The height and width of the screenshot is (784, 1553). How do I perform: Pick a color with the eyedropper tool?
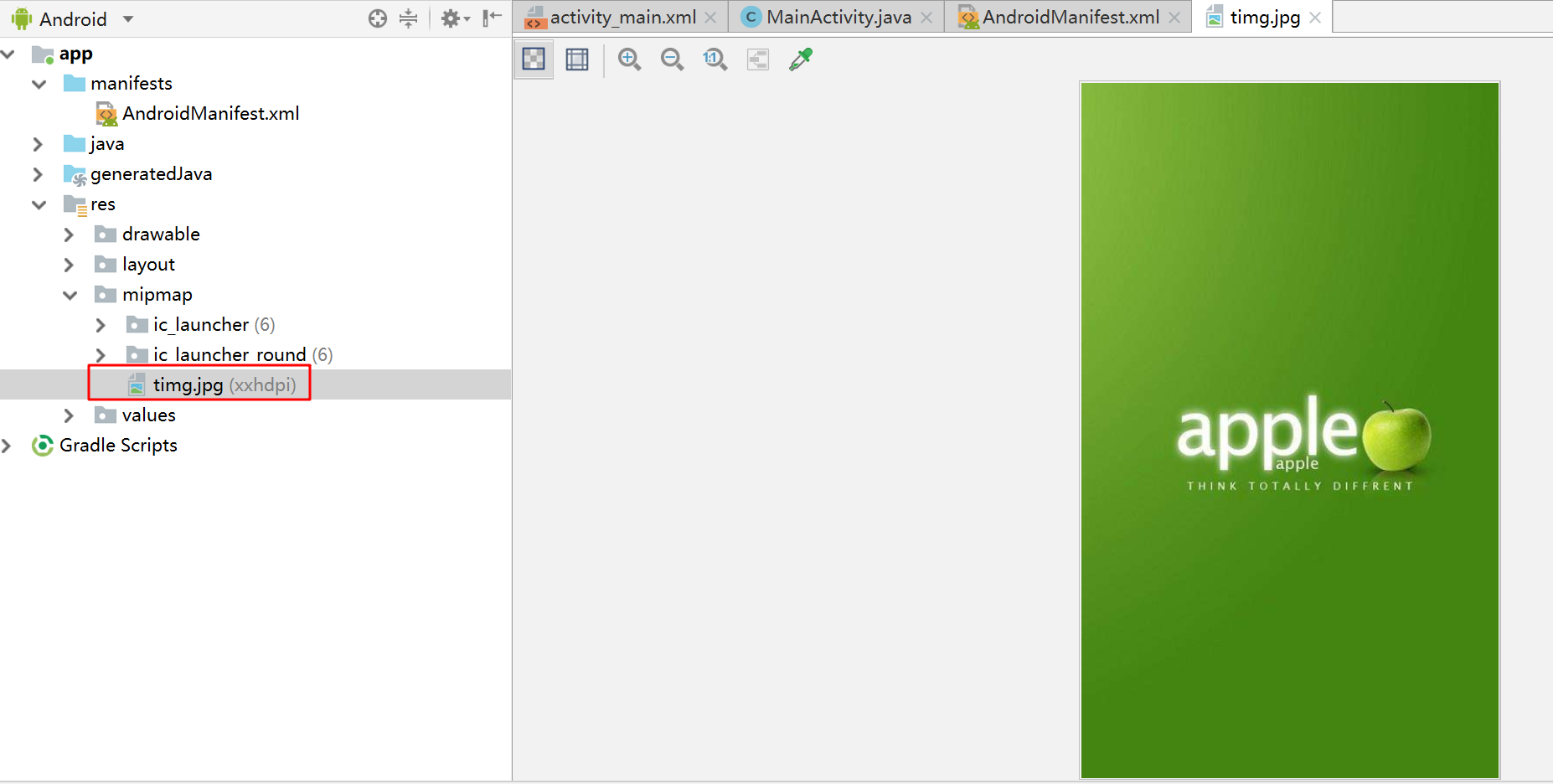800,59
